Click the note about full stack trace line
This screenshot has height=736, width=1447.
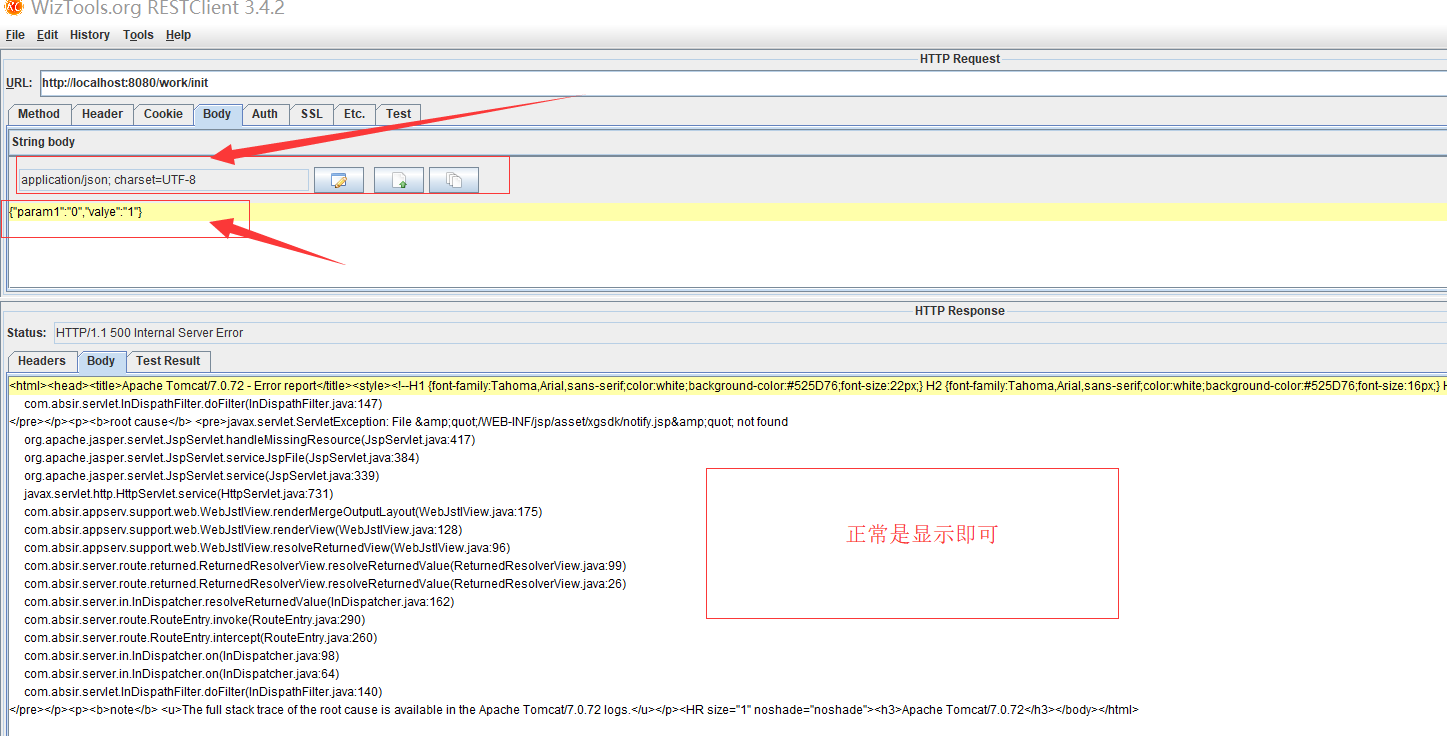(574, 710)
